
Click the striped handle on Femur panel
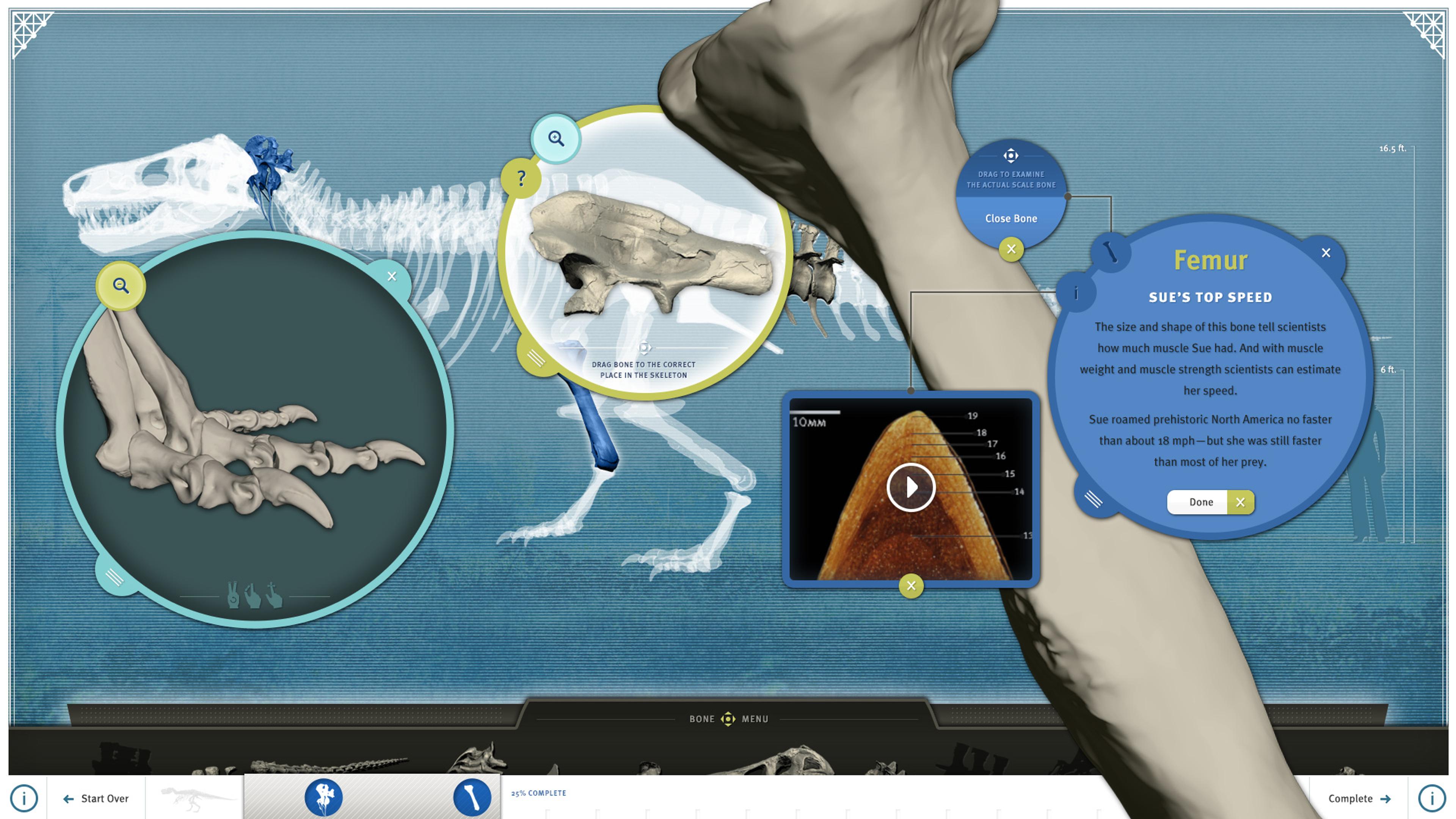1093,499
